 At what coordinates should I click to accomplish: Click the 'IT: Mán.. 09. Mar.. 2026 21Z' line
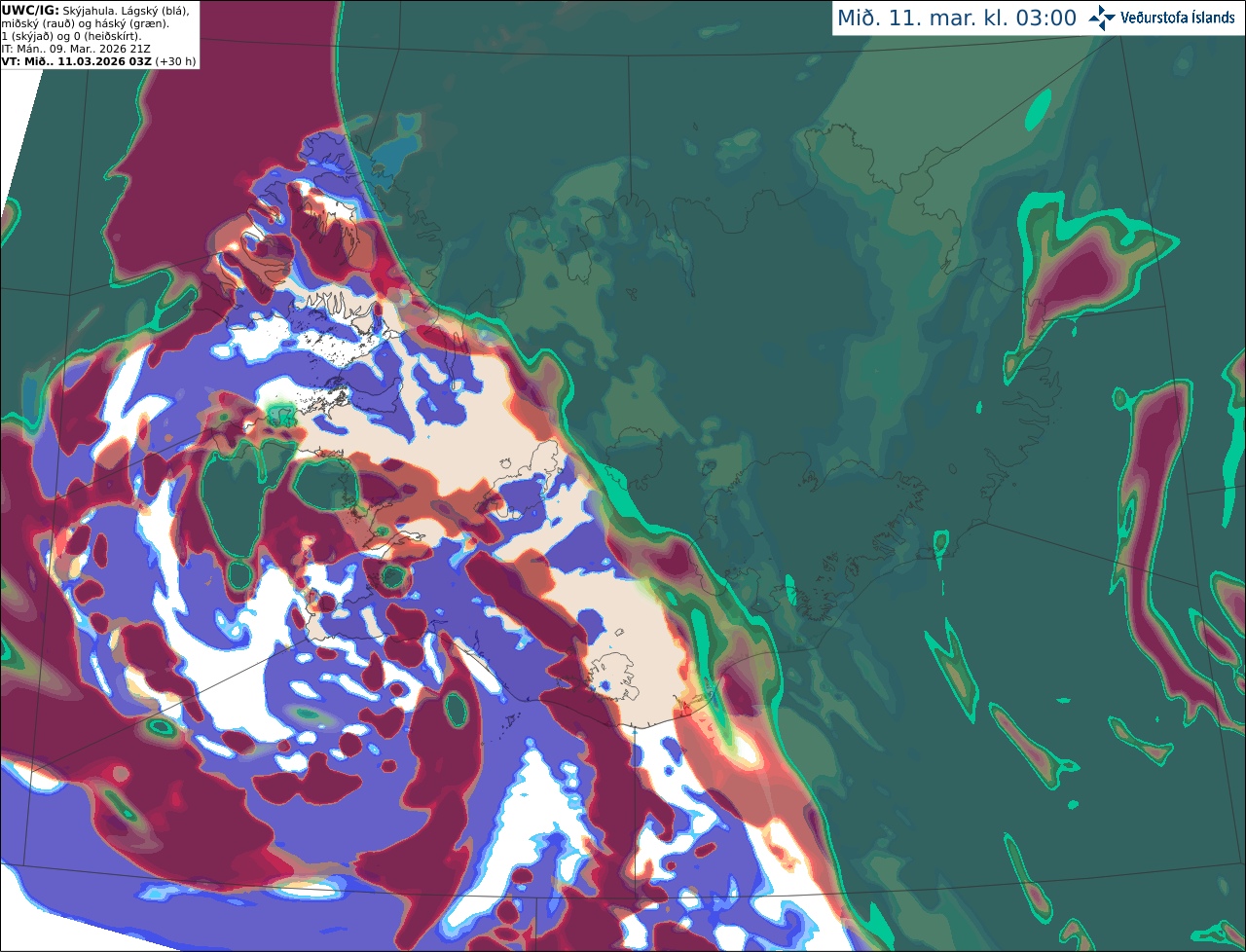click(78, 48)
